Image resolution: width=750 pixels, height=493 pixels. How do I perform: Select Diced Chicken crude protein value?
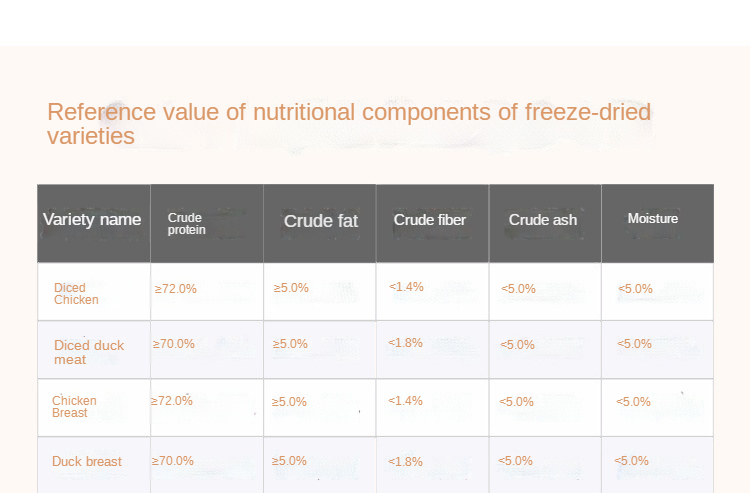coord(176,289)
